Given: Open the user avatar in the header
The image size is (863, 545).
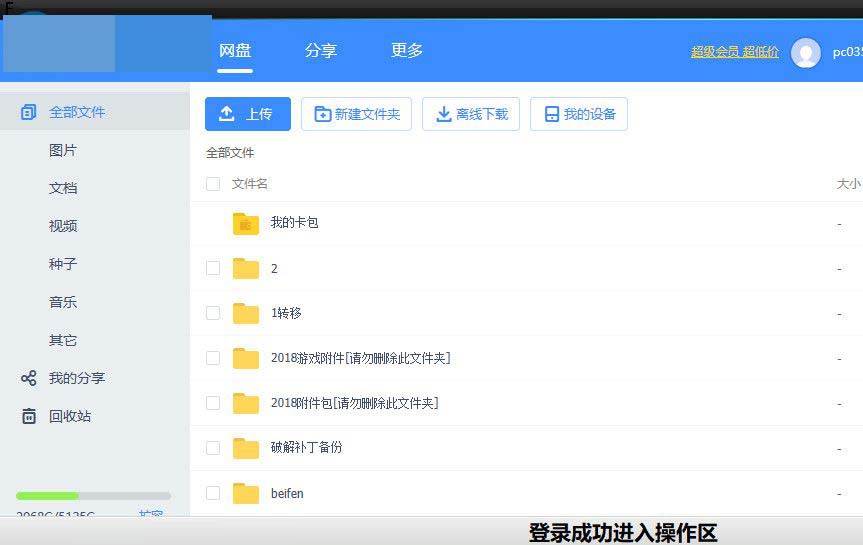Looking at the screenshot, I should (x=806, y=53).
